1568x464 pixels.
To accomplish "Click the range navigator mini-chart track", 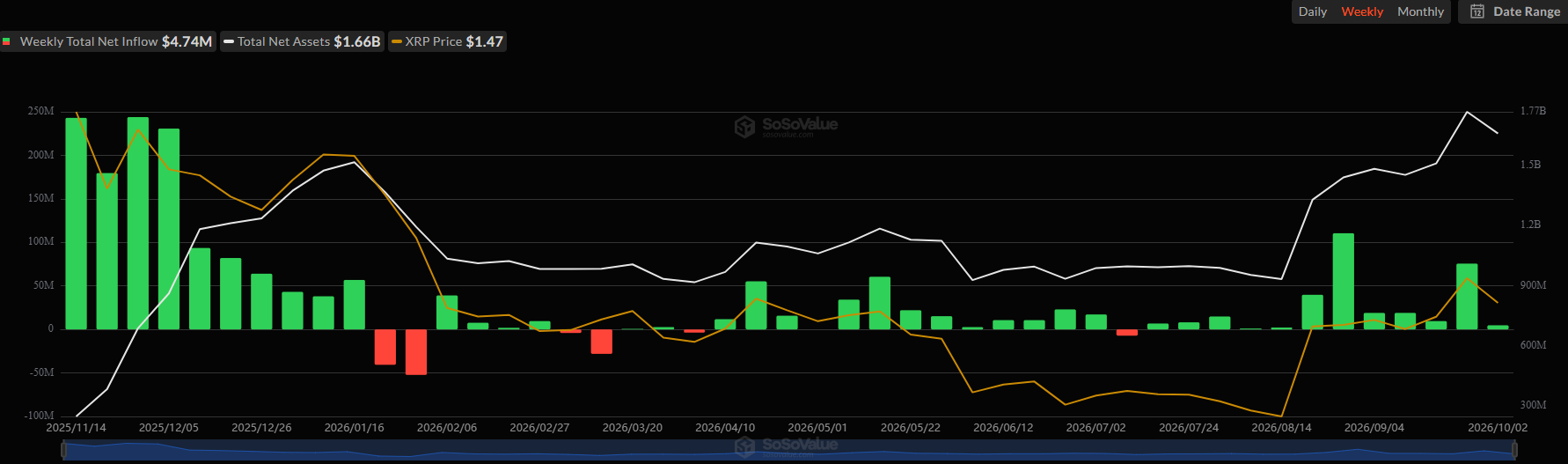I will (x=789, y=451).
